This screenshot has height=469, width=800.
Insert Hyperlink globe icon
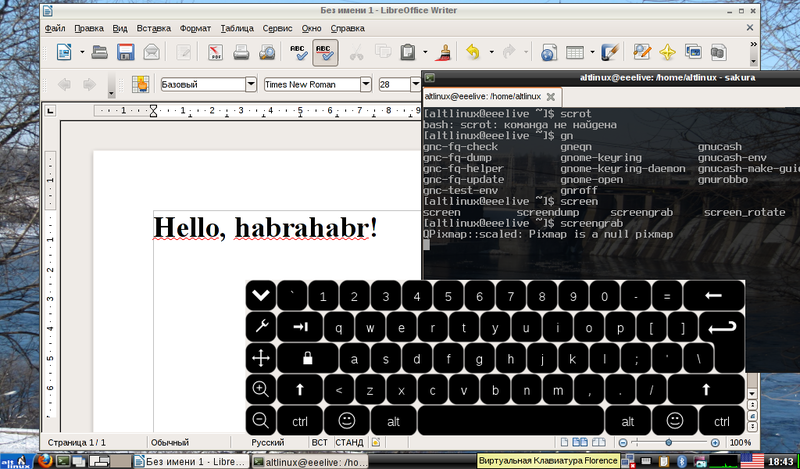coord(548,52)
